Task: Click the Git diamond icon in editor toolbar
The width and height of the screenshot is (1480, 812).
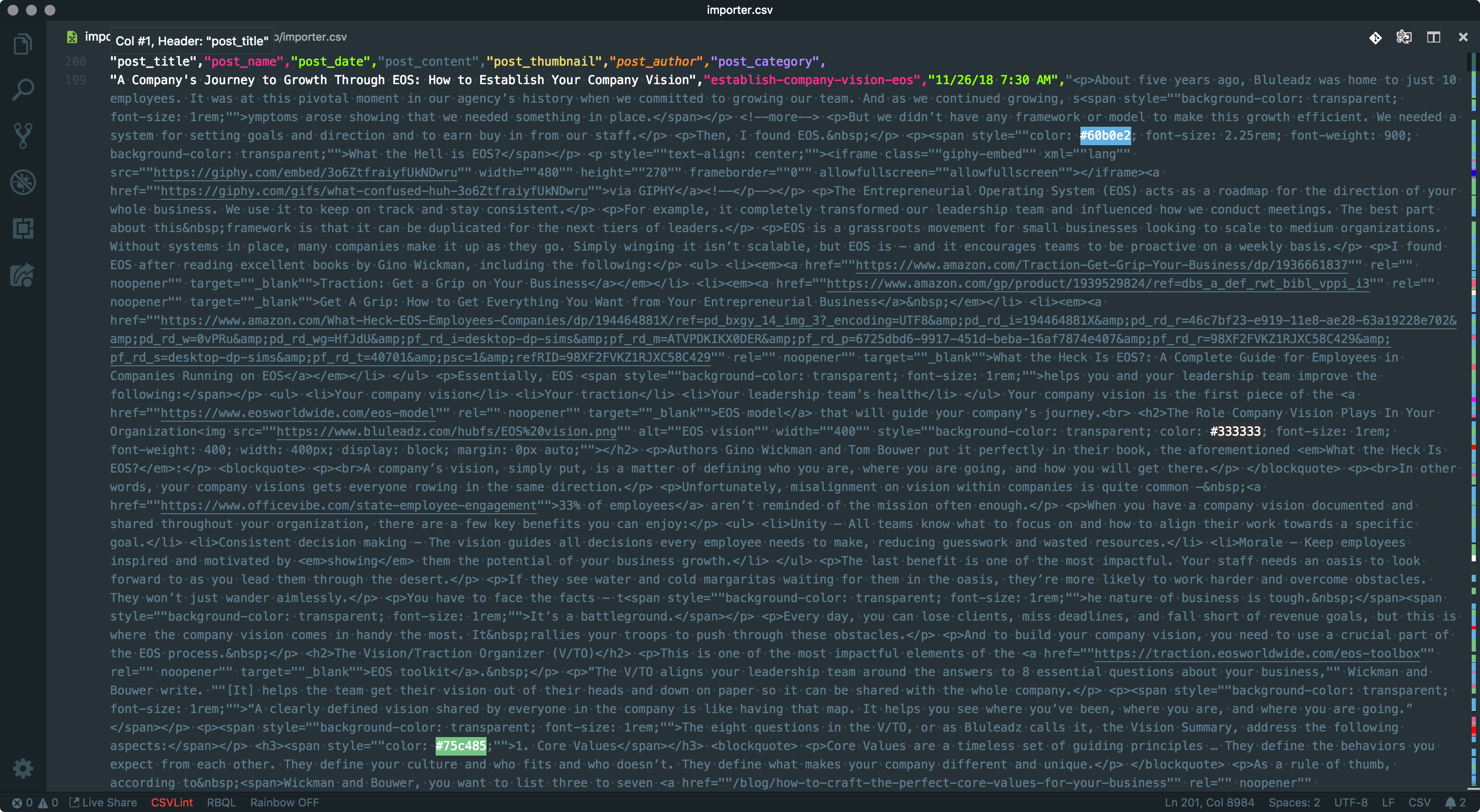Action: coord(1375,37)
